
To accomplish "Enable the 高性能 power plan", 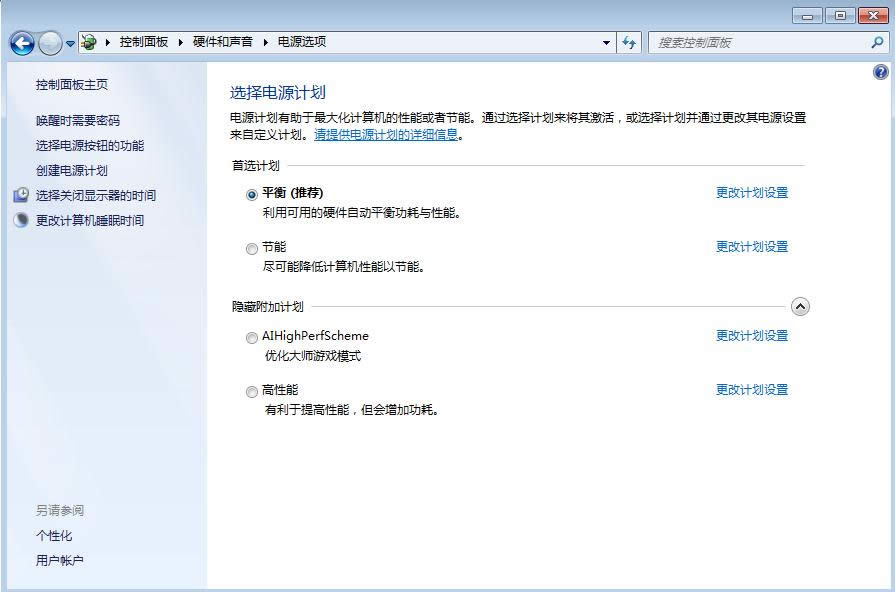I will click(251, 391).
